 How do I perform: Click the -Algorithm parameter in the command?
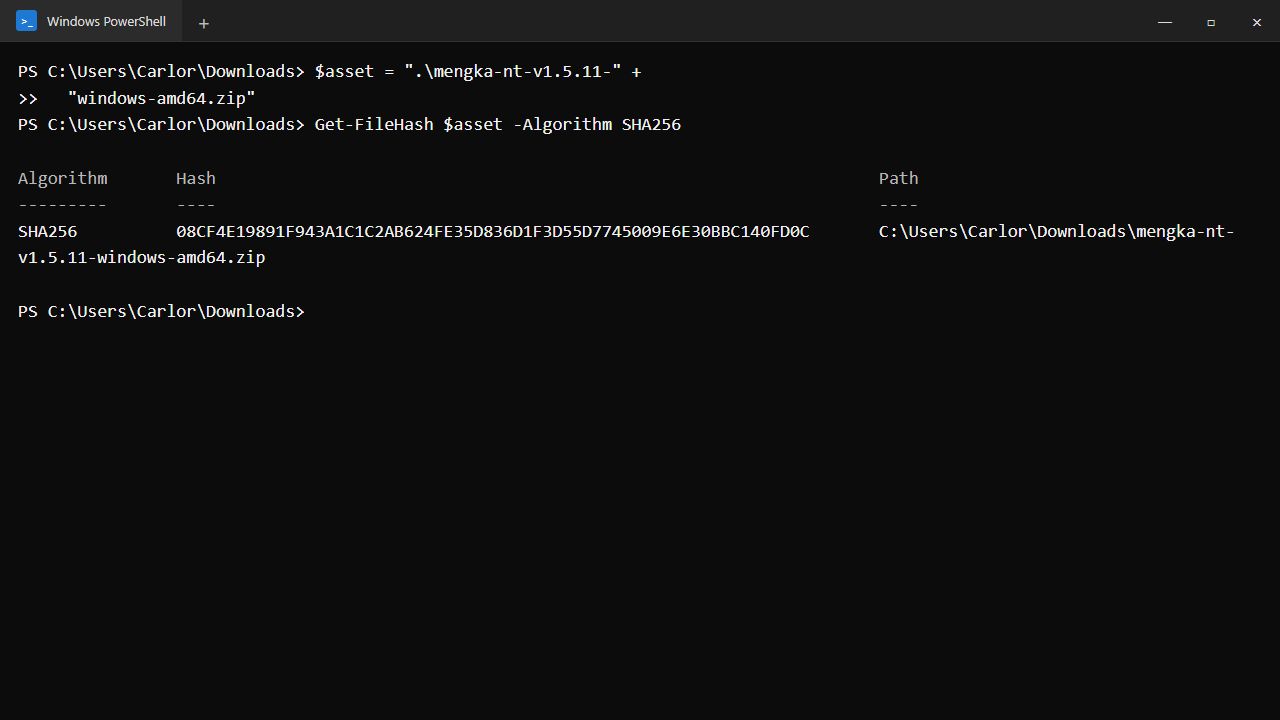pos(562,124)
